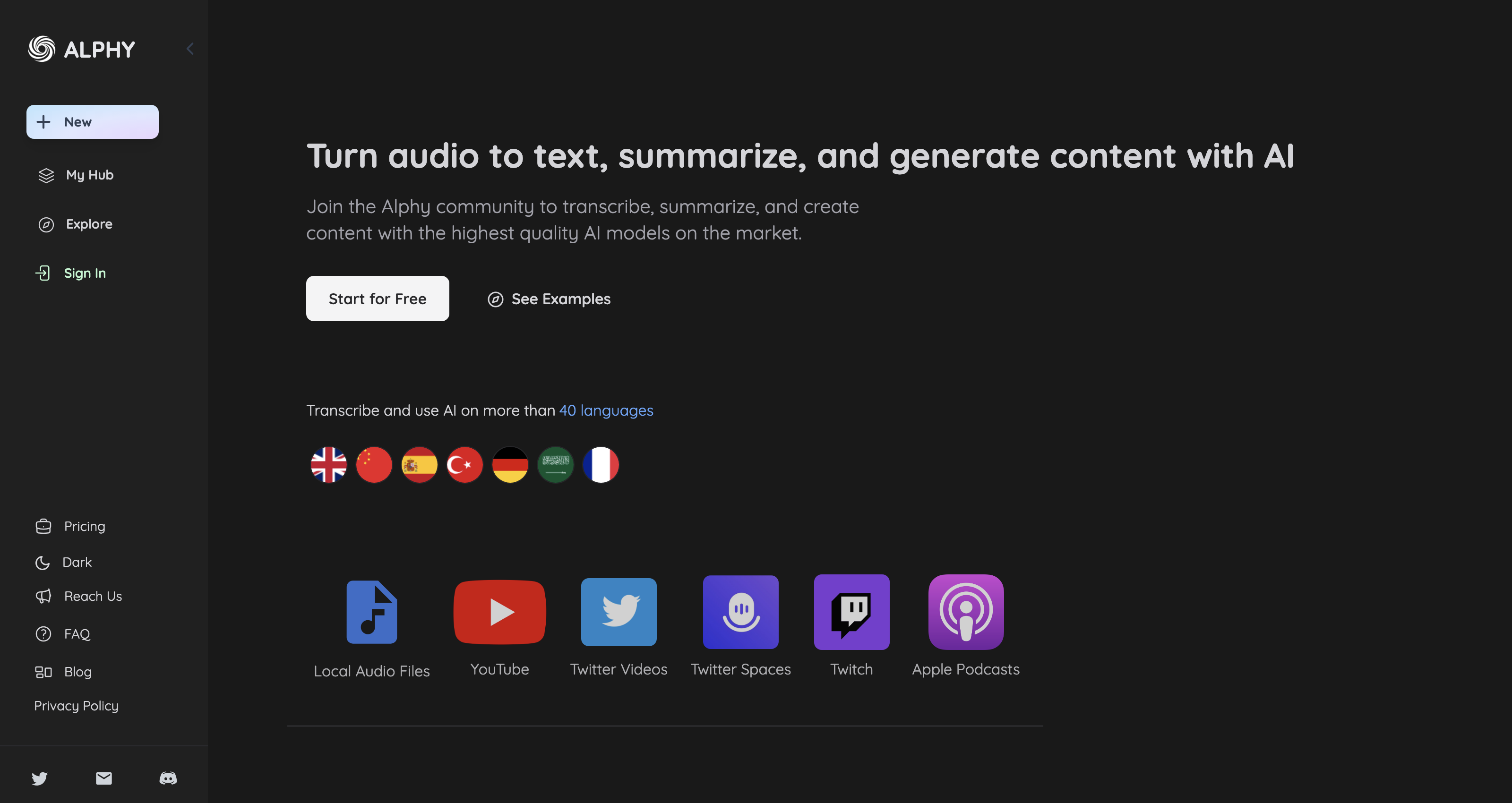1512x803 pixels.
Task: Click the moon icon beside Dark
Action: pyautogui.click(x=42, y=563)
